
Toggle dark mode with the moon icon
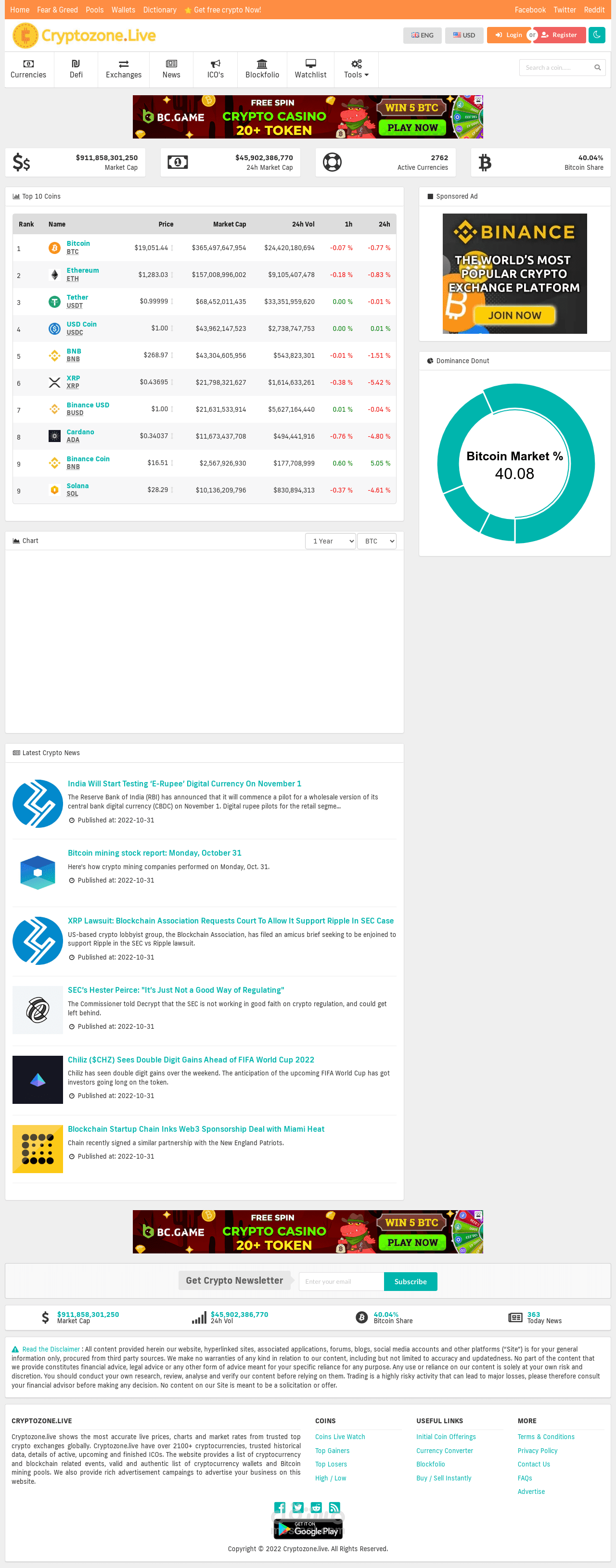click(596, 35)
